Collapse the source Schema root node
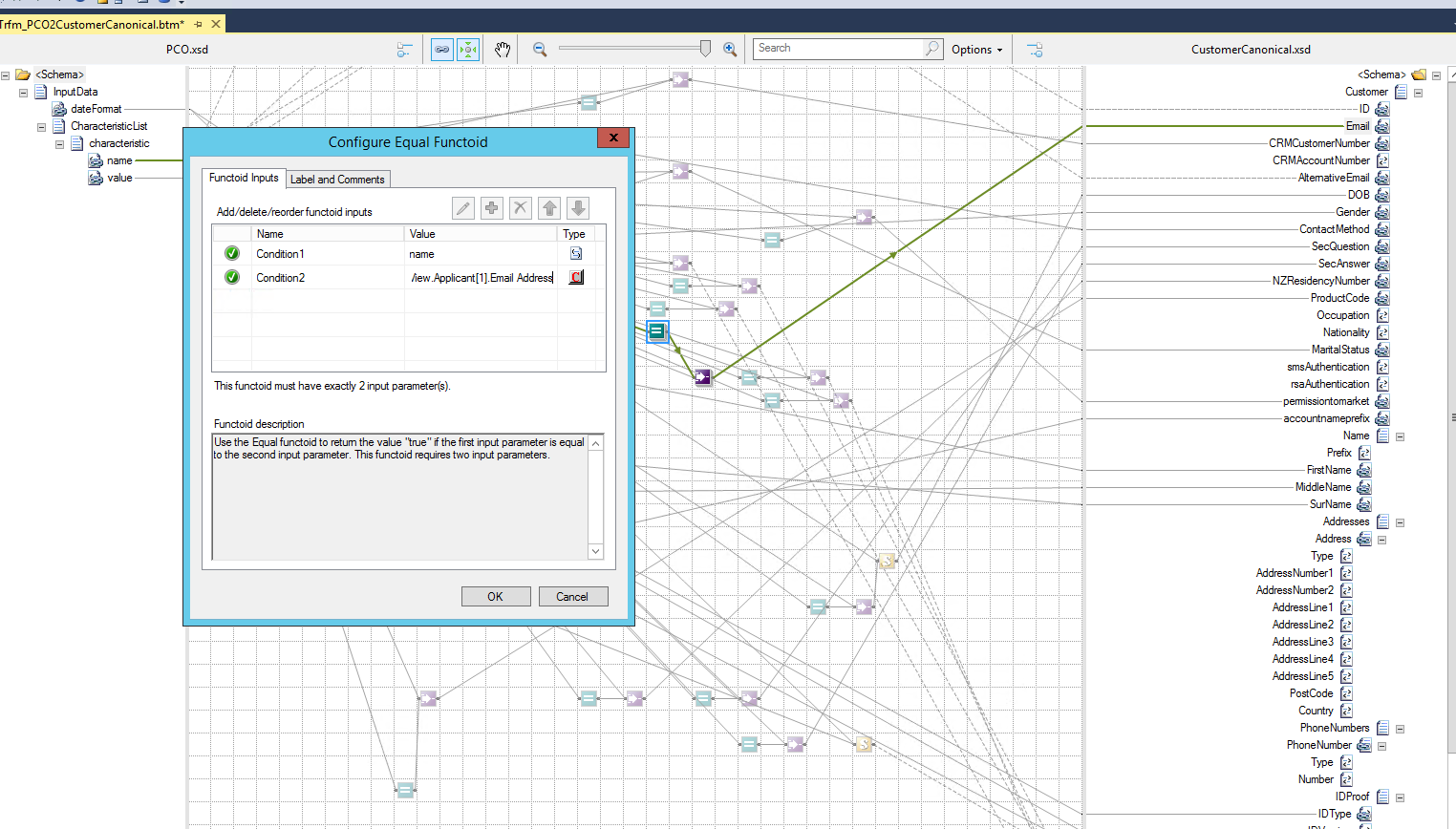 pos(6,74)
